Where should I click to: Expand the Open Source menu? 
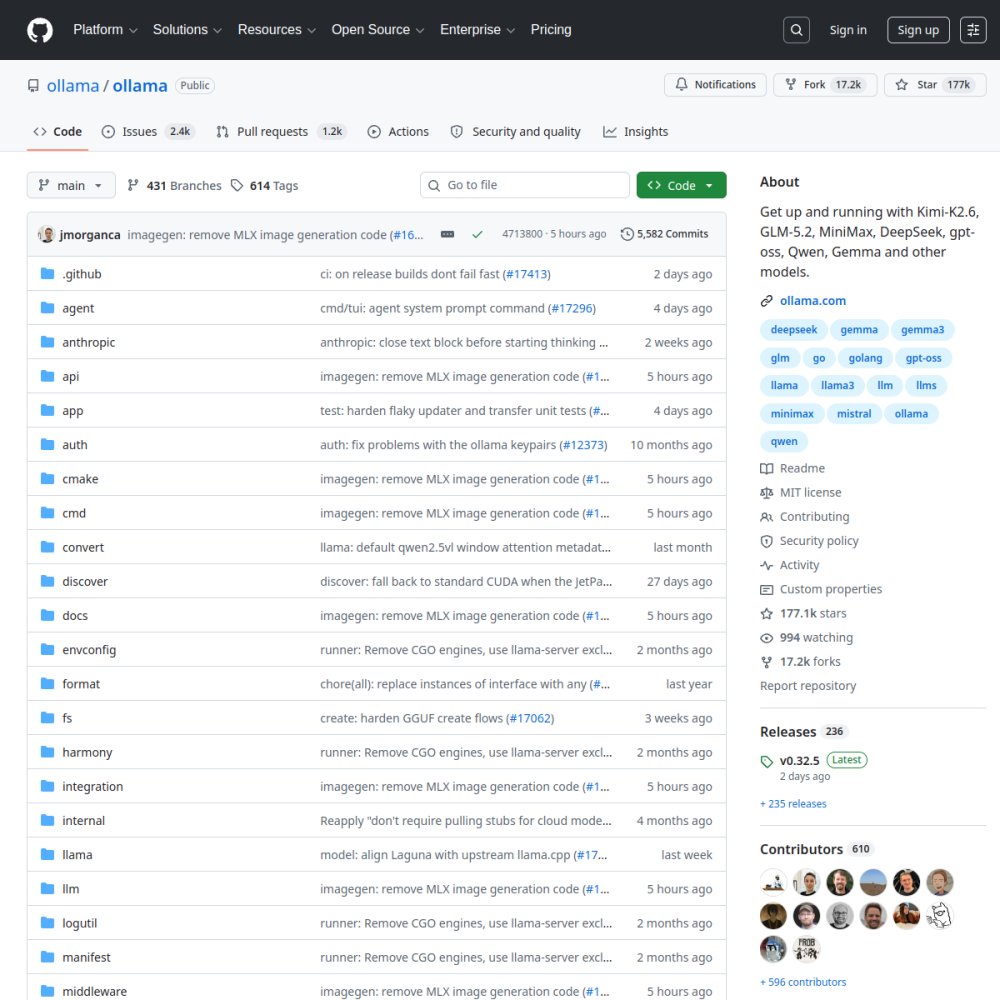point(378,30)
